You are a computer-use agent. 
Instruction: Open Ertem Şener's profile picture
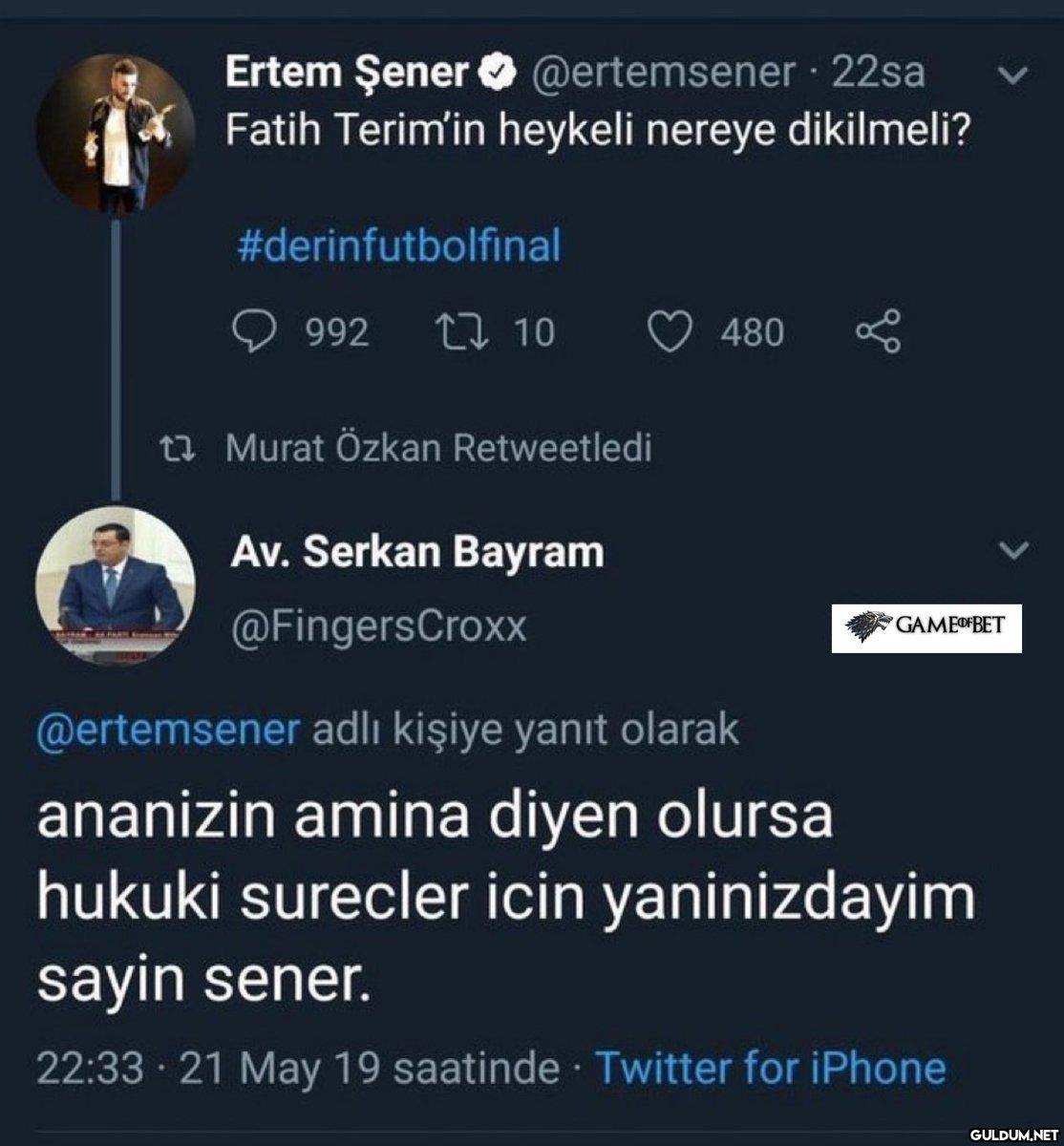click(115, 131)
